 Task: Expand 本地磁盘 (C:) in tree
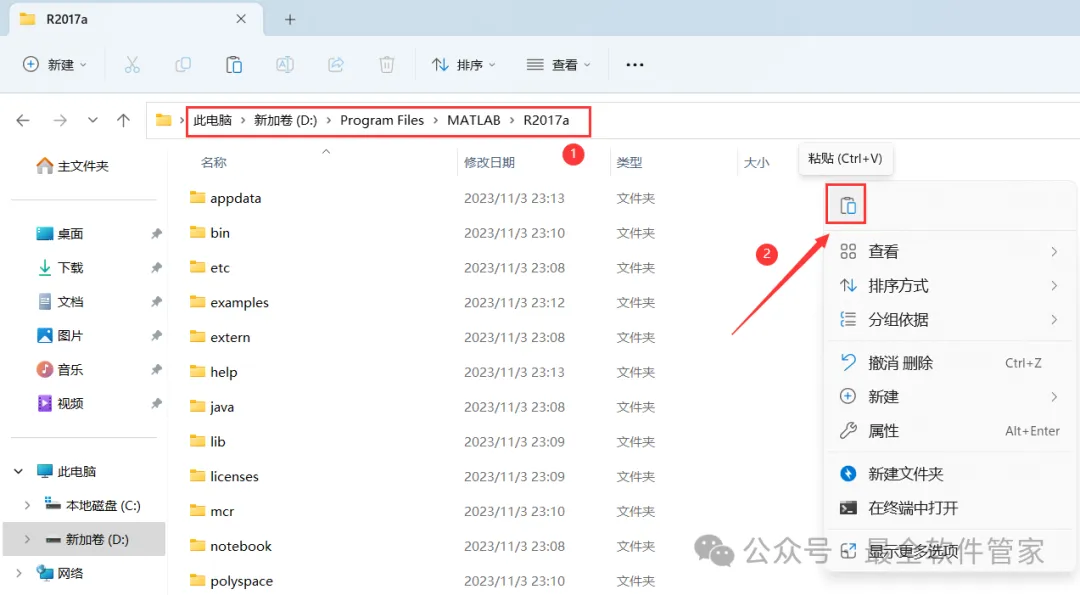click(x=27, y=505)
